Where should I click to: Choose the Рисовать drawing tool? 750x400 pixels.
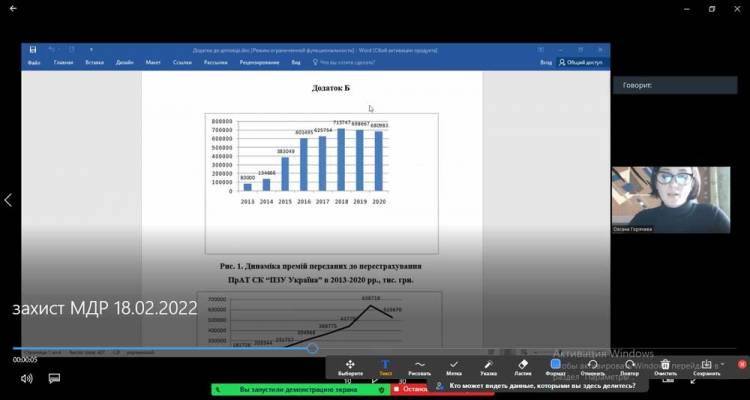419,367
